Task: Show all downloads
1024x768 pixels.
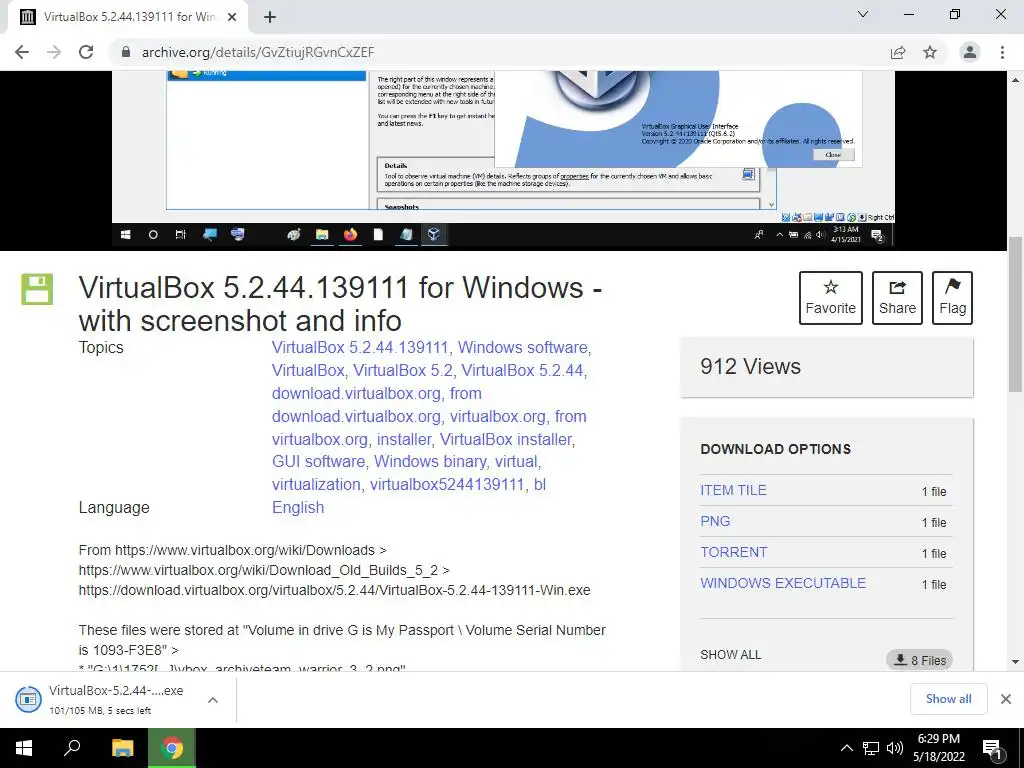Action: click(x=948, y=699)
